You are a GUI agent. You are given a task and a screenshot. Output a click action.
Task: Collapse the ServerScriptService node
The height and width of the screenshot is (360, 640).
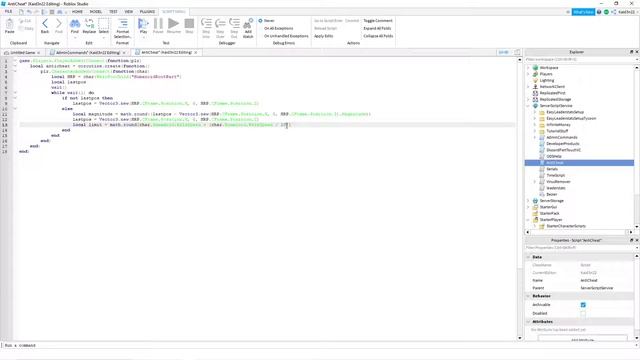(x=528, y=106)
